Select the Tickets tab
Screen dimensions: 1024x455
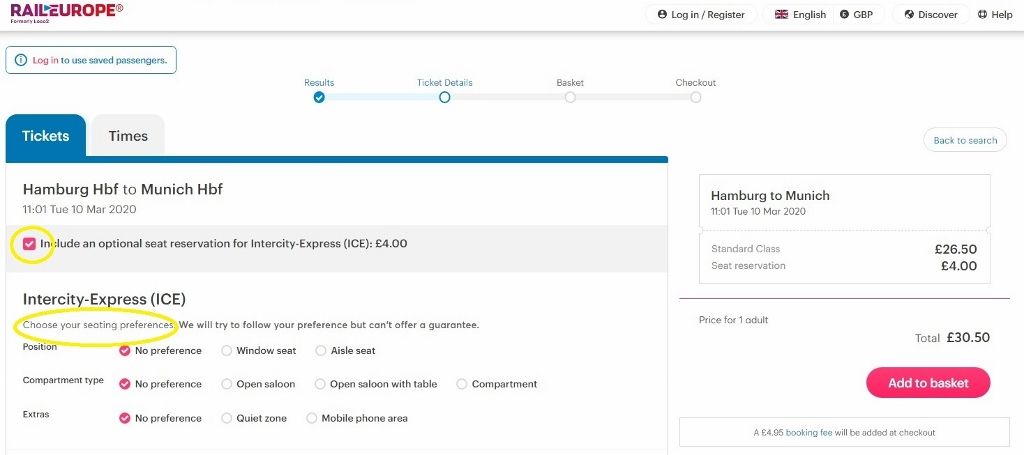46,136
